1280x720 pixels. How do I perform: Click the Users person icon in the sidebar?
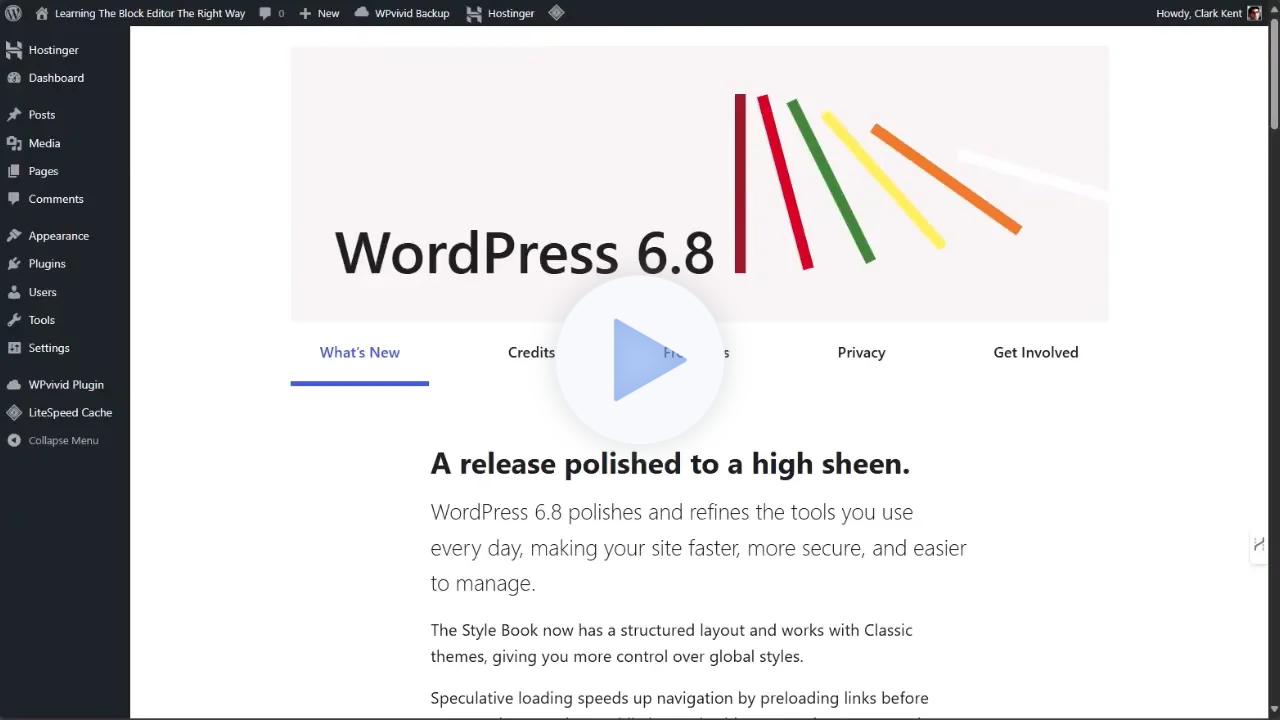(14, 292)
